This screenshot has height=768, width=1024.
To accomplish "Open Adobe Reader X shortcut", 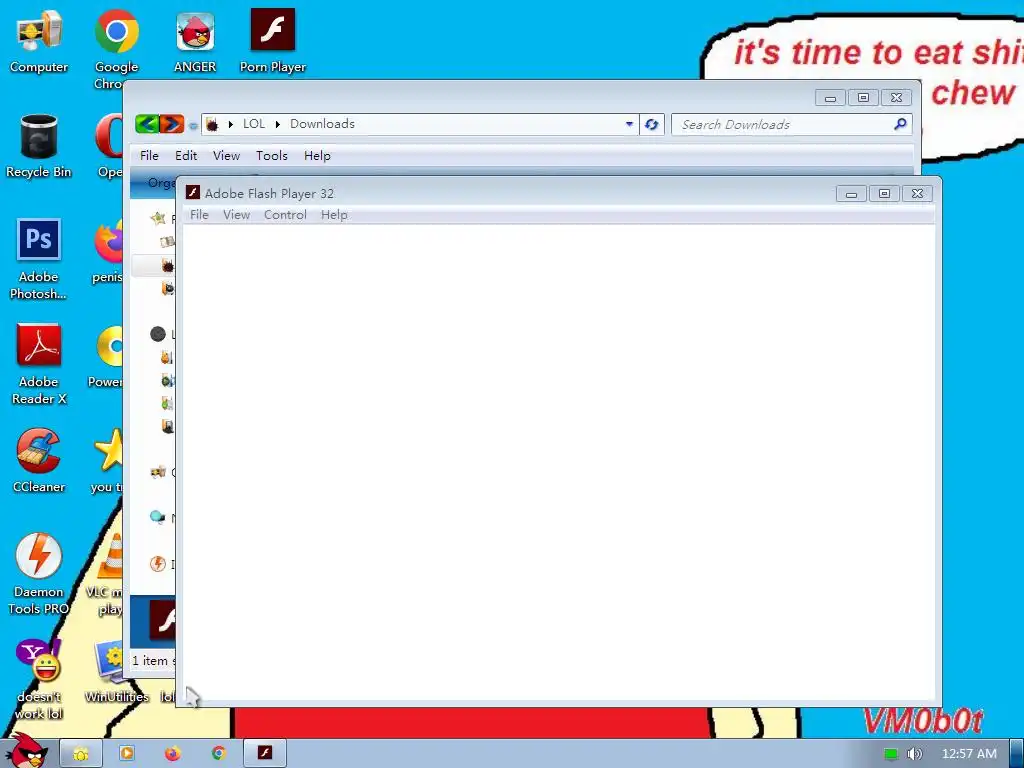I will pos(39,364).
